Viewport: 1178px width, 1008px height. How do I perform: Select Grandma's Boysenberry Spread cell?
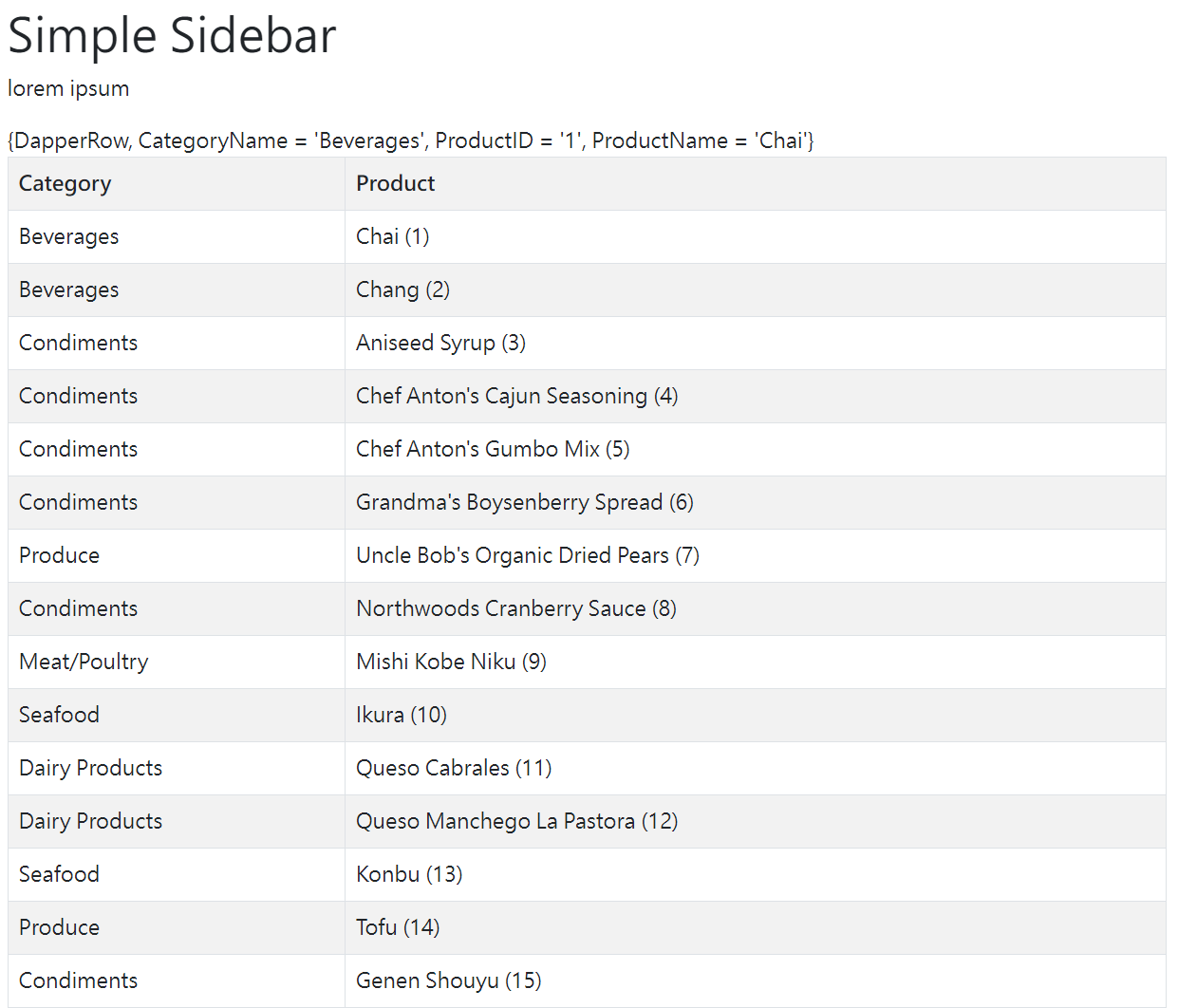coord(524,502)
